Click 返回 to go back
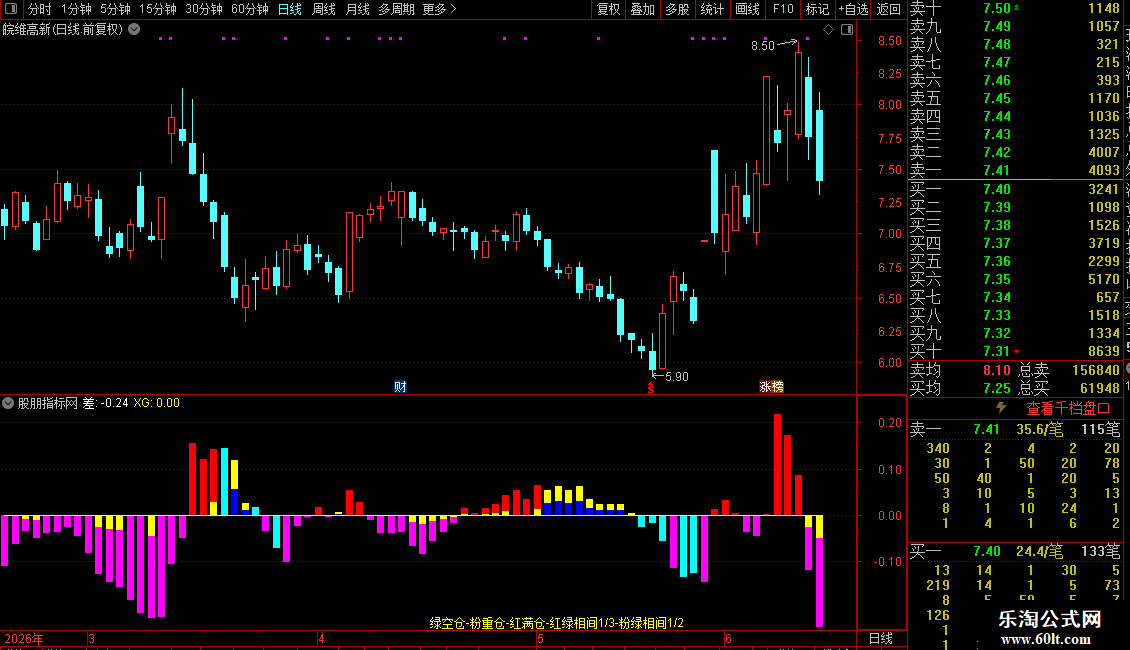 (889, 9)
